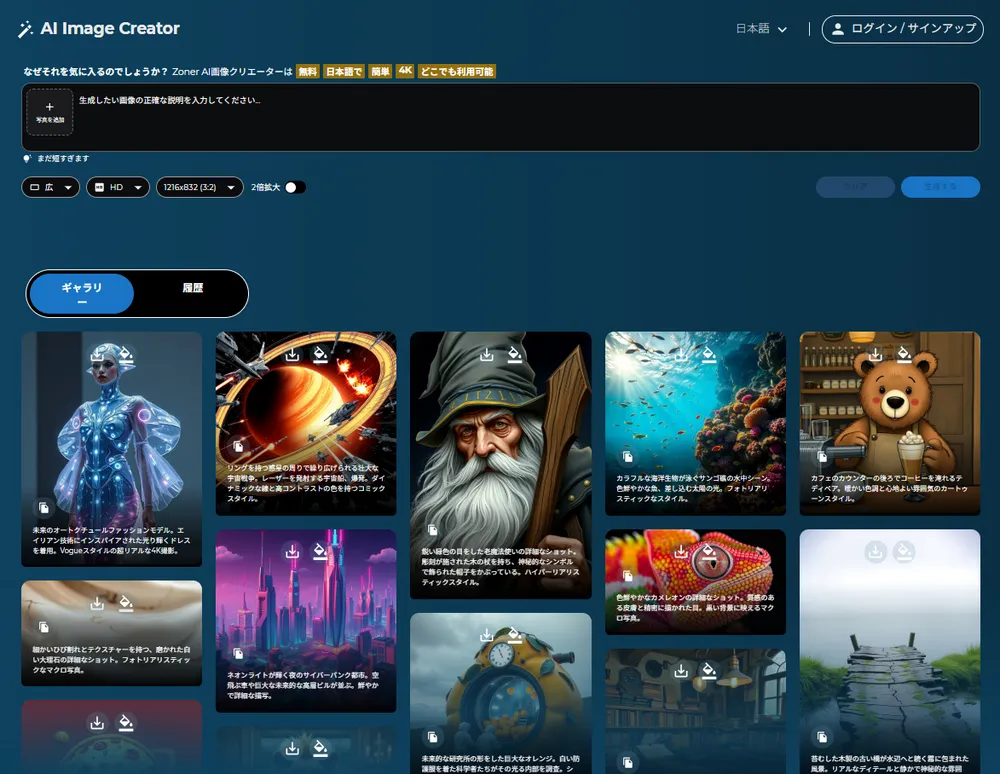
Task: Download the wizard portrait image
Action: point(486,355)
